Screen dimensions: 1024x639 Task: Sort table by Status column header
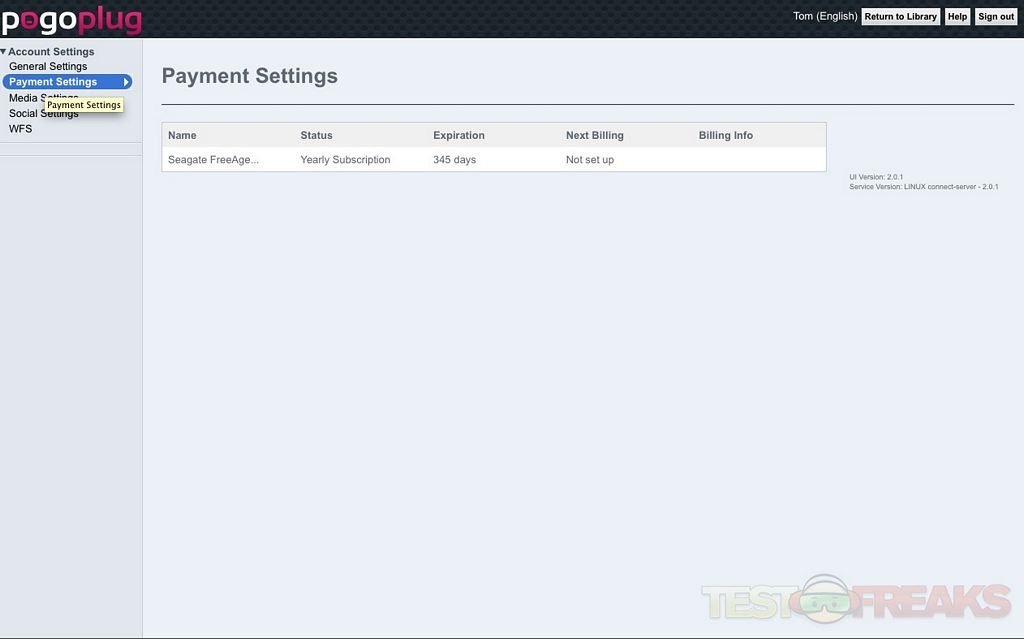[x=316, y=135]
